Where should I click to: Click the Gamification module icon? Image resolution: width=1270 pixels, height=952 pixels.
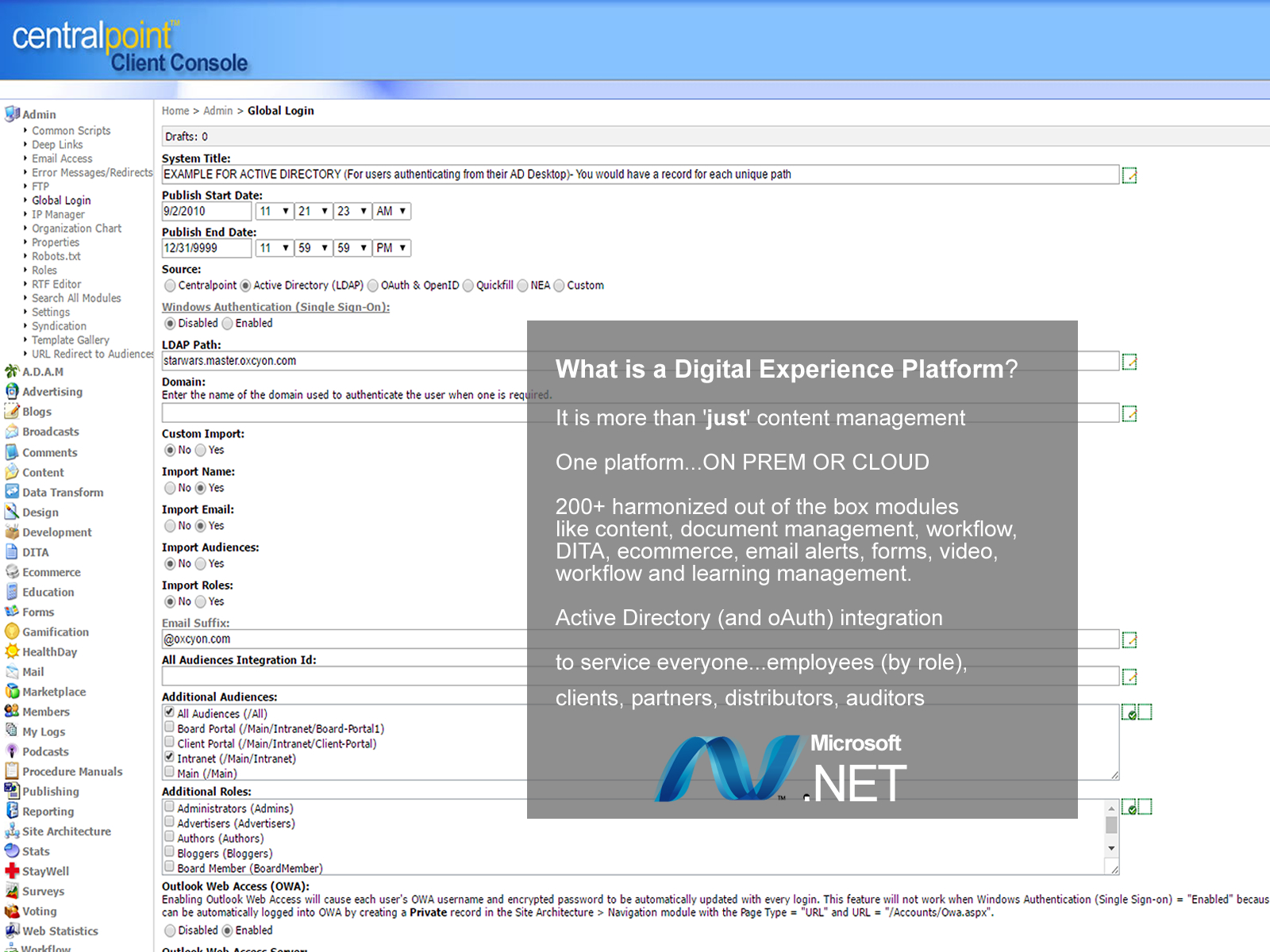(x=12, y=631)
